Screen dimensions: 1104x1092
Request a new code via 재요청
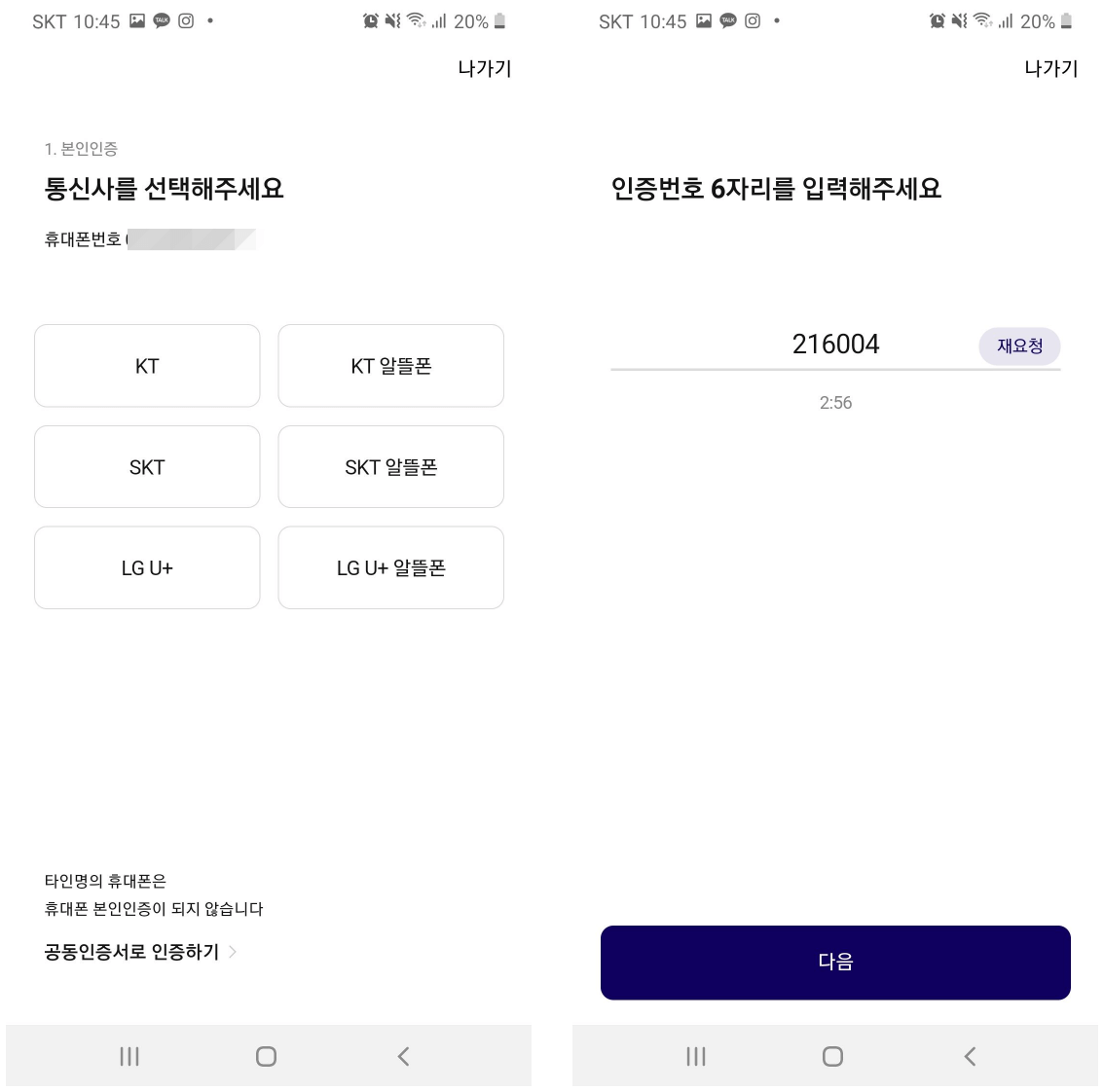(x=1019, y=346)
